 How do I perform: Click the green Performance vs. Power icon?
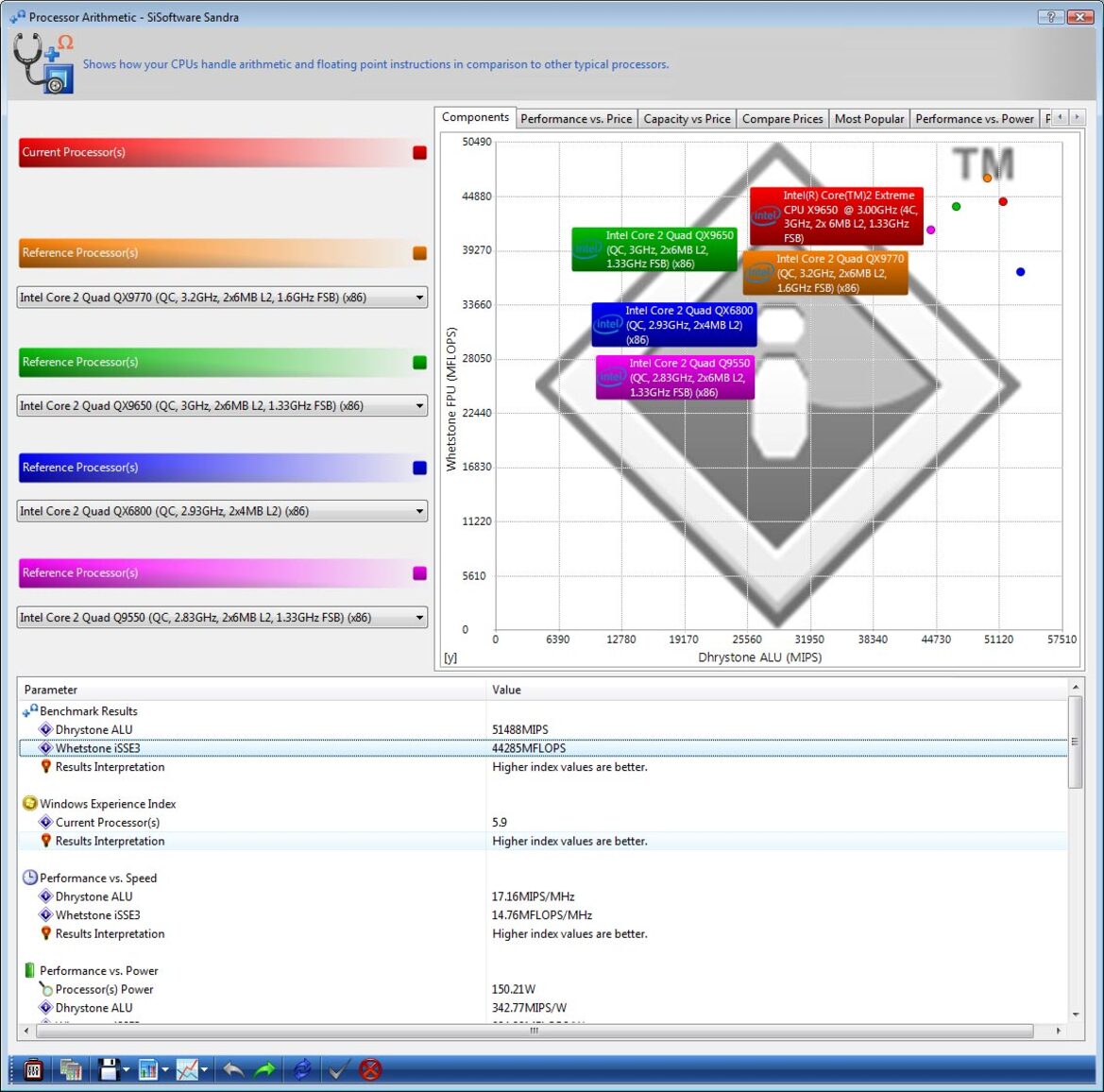(30, 970)
